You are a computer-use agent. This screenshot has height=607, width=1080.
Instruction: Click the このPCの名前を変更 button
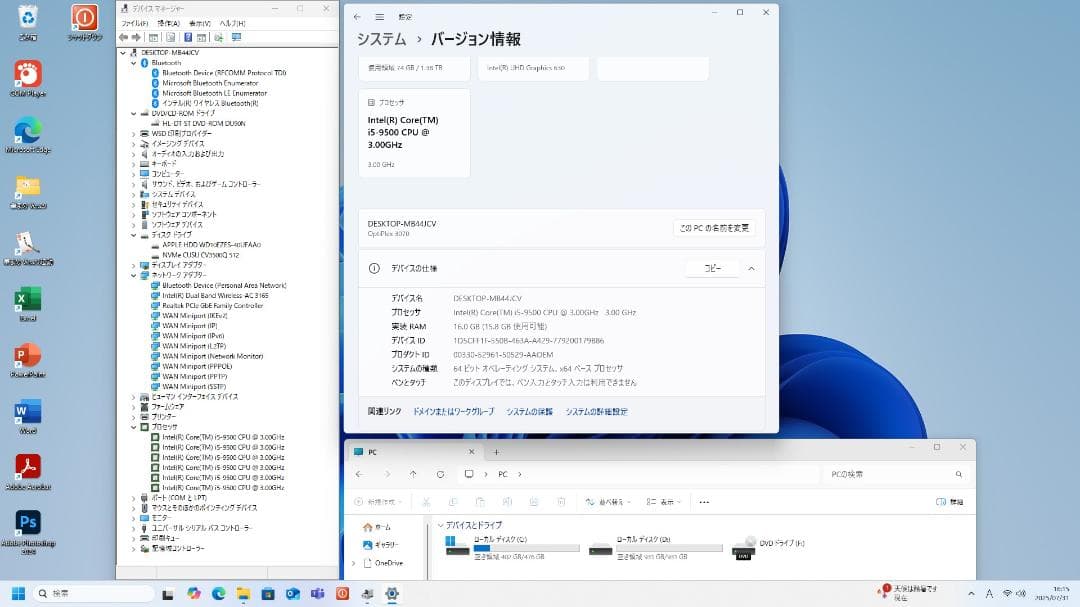[x=713, y=228]
